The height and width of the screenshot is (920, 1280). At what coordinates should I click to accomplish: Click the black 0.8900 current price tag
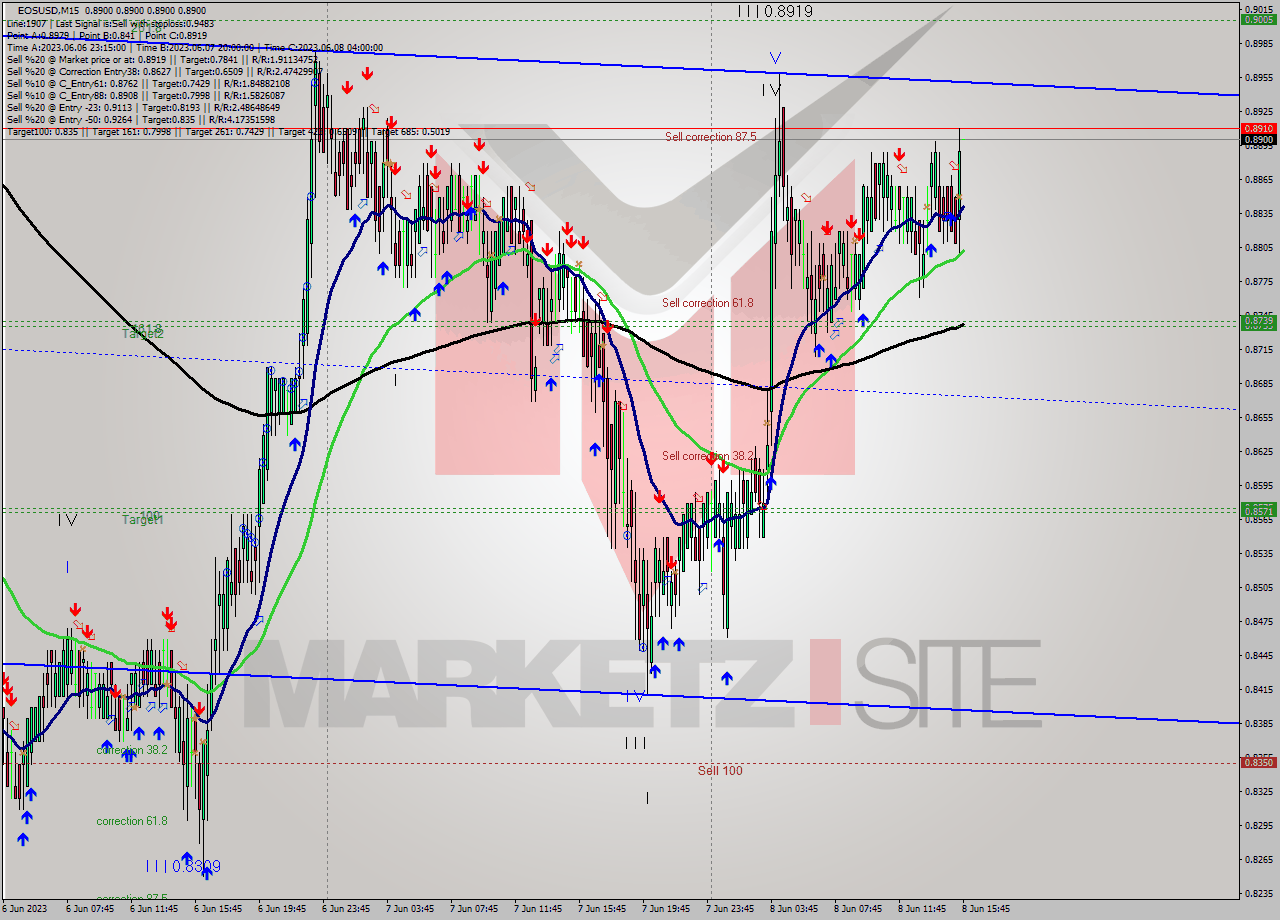click(x=1258, y=139)
